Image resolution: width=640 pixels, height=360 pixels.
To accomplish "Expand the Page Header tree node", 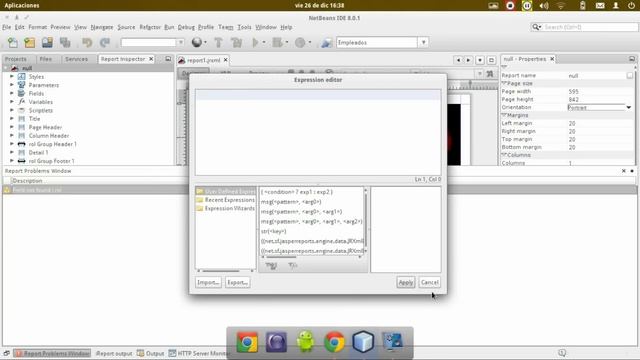I will click(12, 127).
